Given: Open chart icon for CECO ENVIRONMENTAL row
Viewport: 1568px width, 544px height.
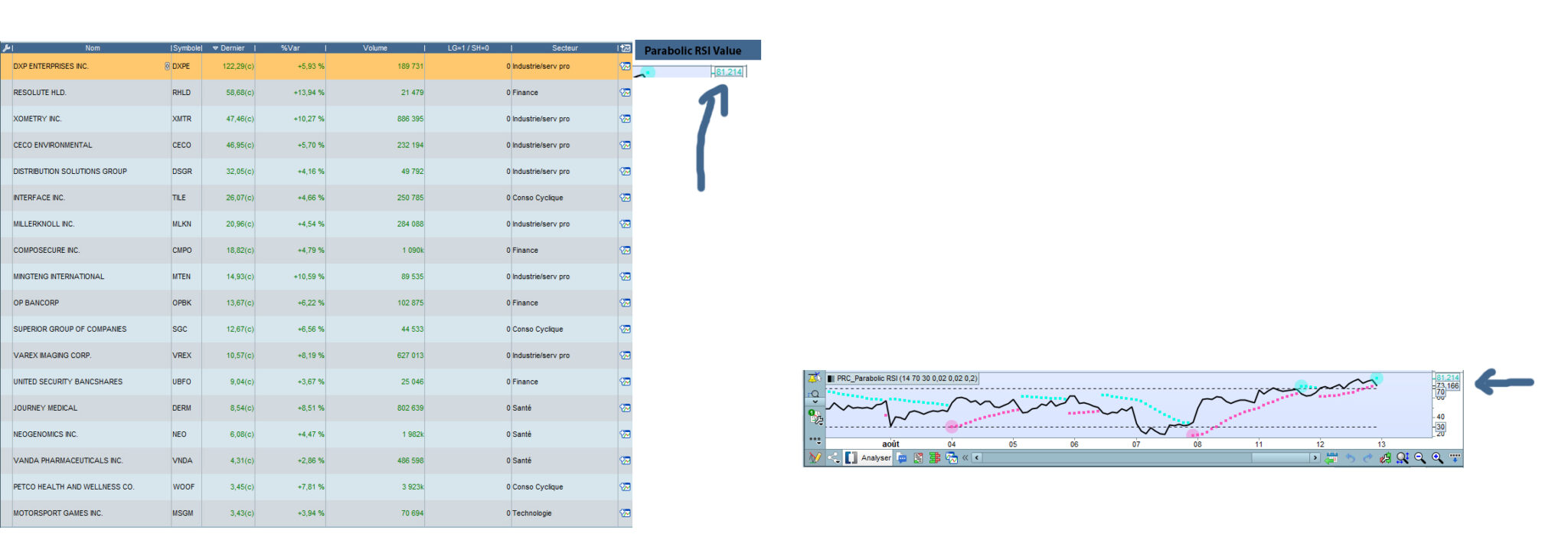Looking at the screenshot, I should point(626,145).
